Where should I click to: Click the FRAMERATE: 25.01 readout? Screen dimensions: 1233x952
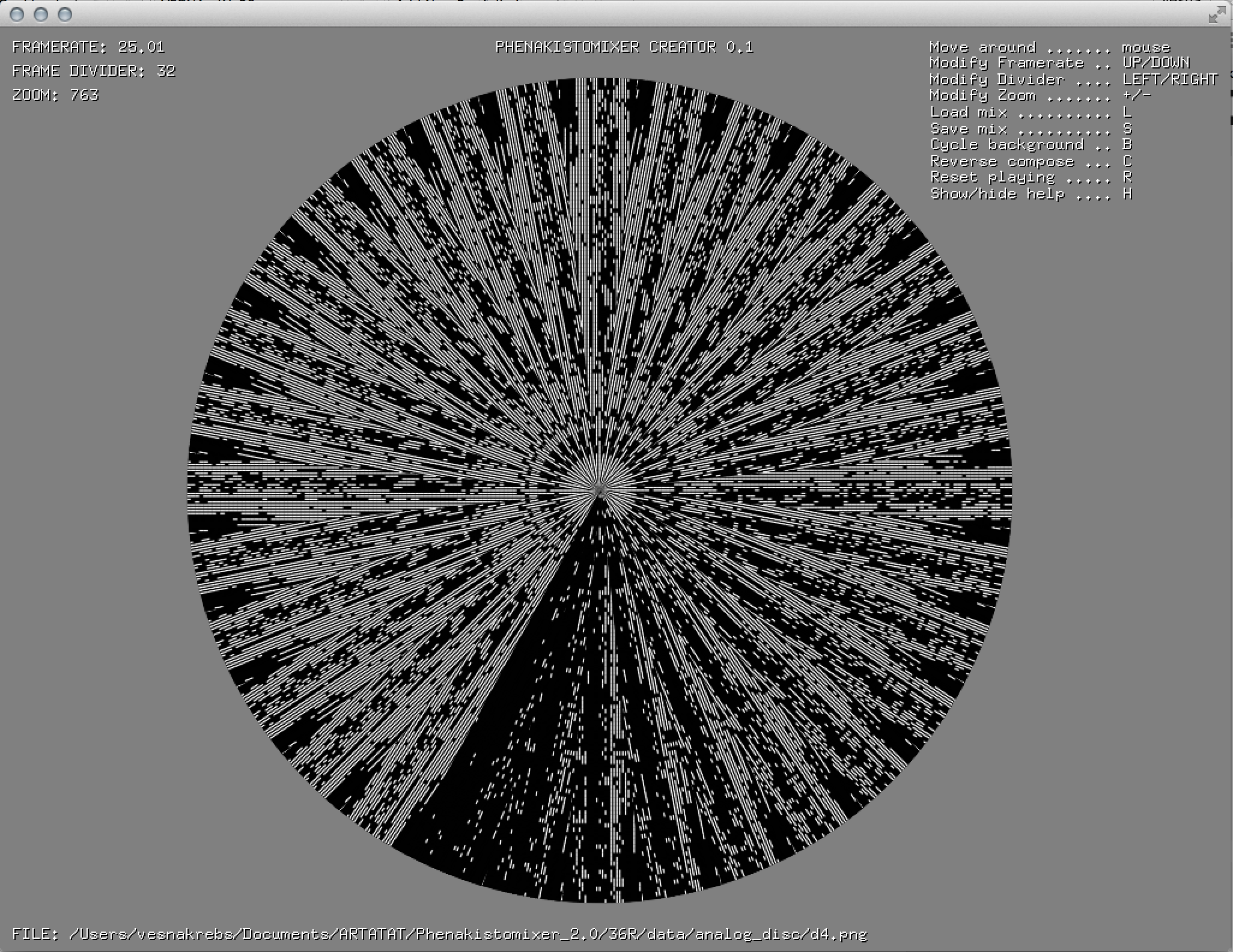pyautogui.click(x=88, y=47)
